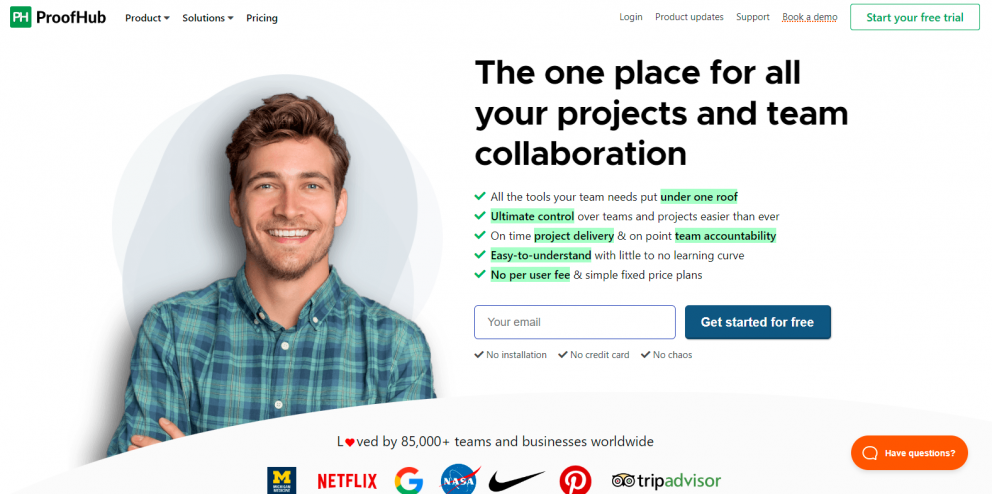Click the man's portrait photo

click(278, 272)
